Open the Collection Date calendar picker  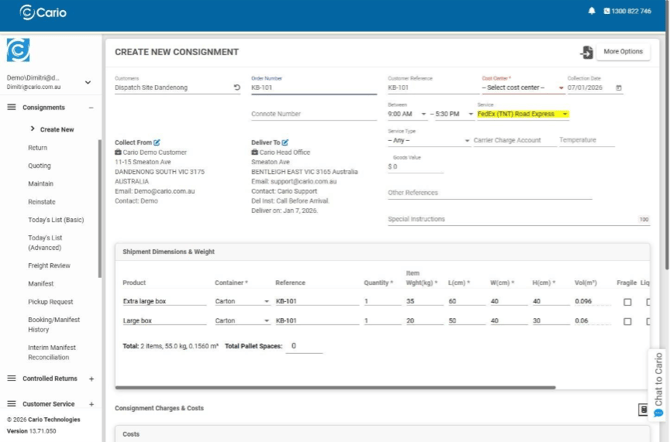click(619, 88)
